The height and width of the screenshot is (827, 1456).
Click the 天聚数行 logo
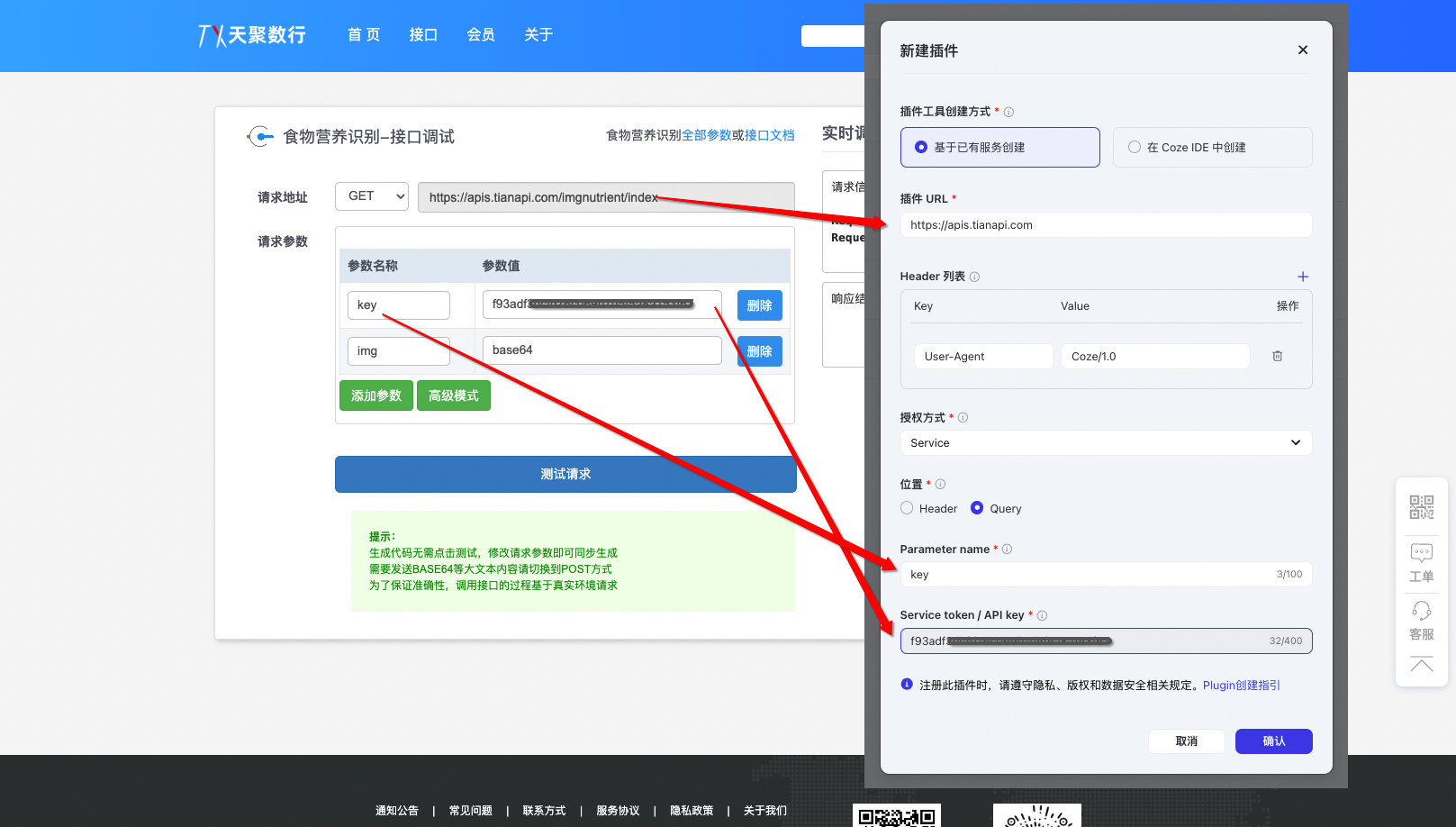point(252,35)
